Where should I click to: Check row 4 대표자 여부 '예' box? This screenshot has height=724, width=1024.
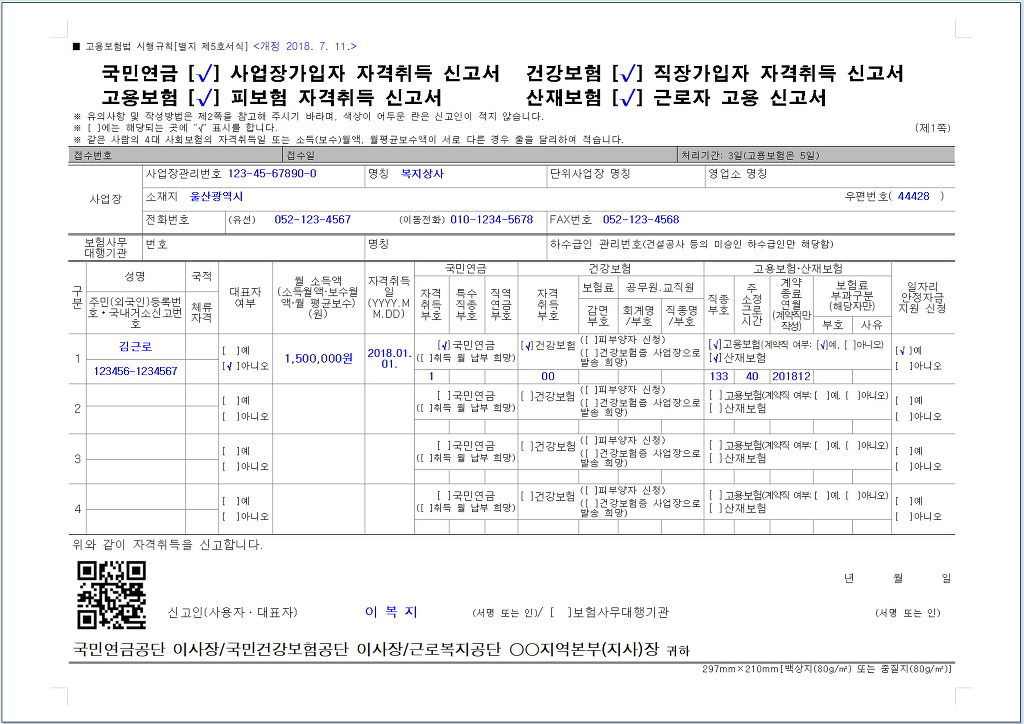click(x=229, y=501)
